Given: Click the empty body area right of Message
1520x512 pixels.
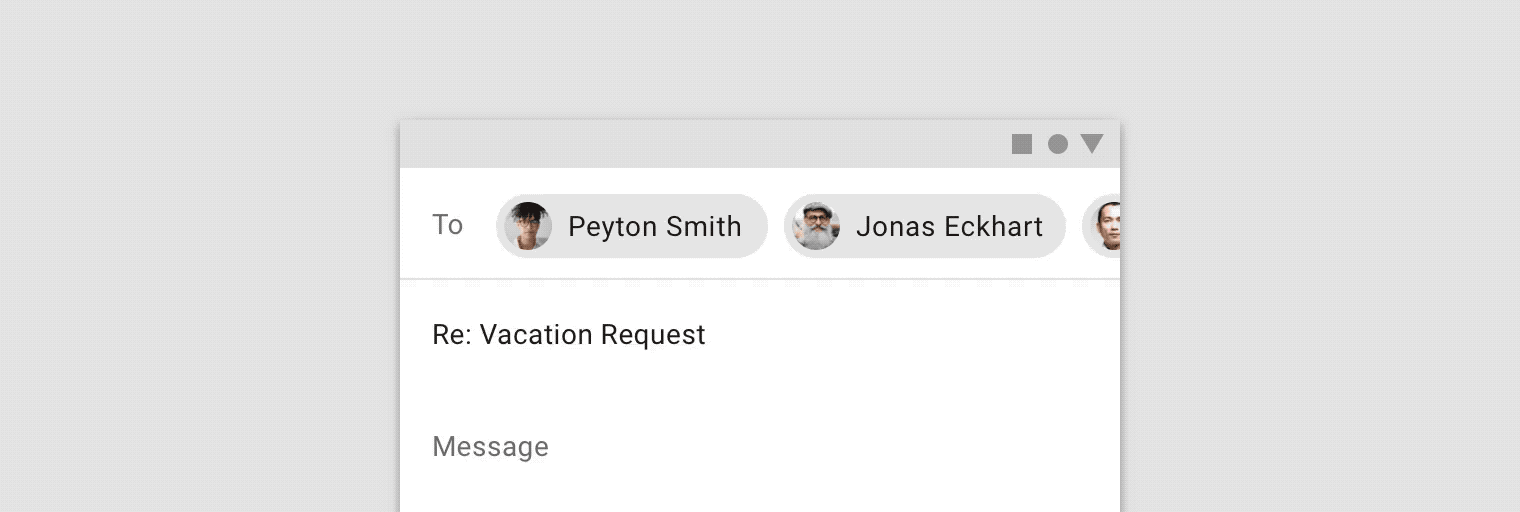Looking at the screenshot, I should [830, 446].
